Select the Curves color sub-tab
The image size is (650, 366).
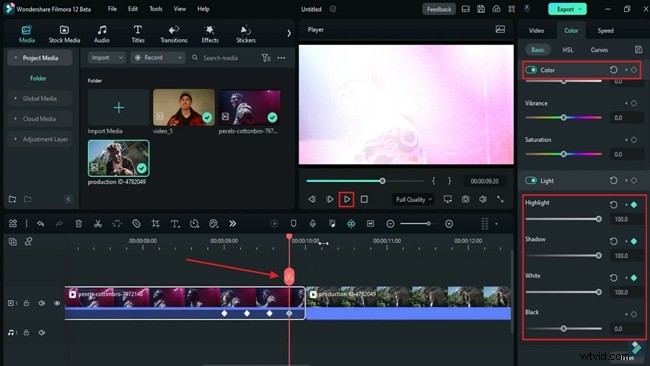(x=599, y=50)
